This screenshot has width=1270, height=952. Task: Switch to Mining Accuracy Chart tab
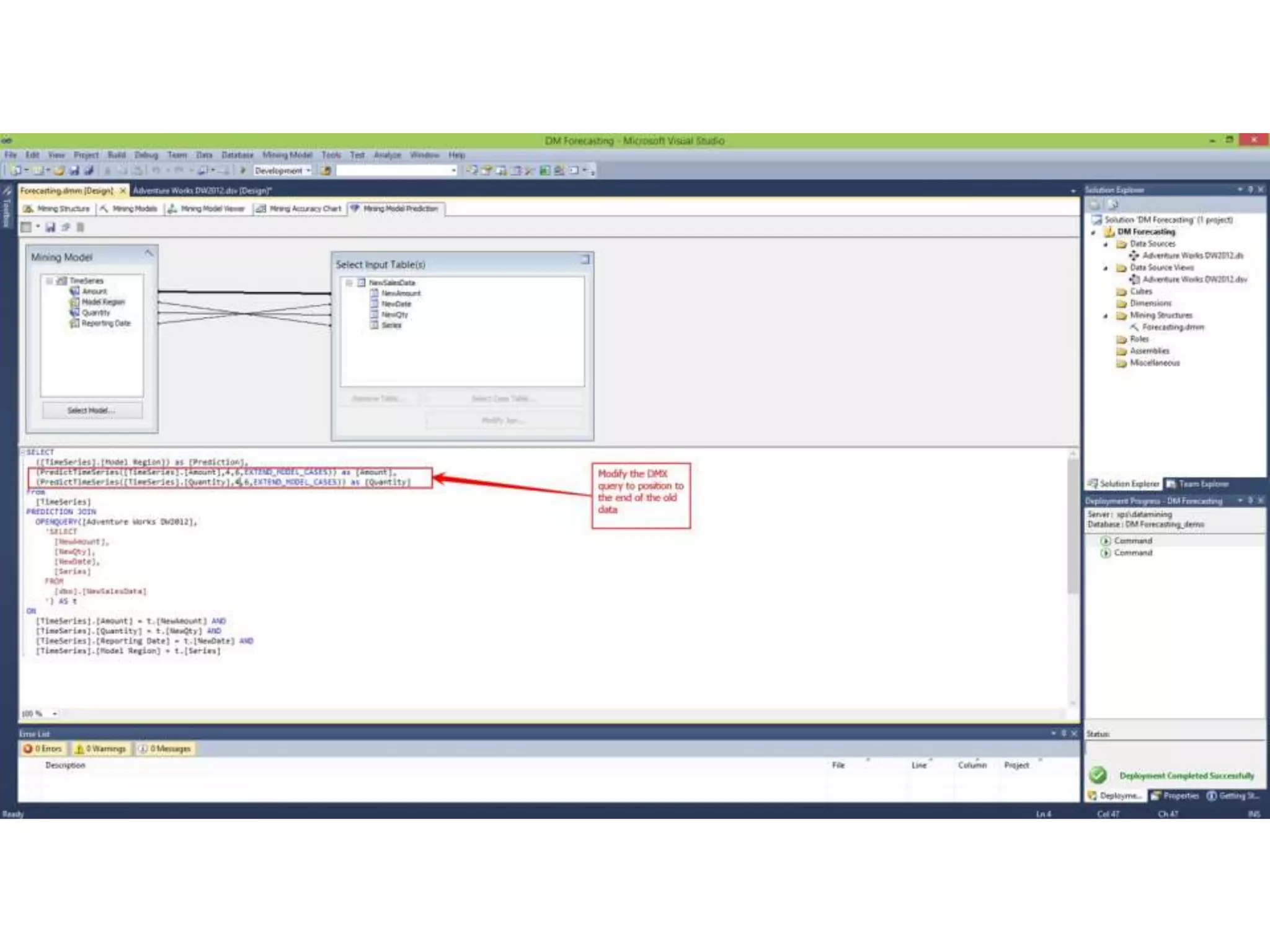(299, 209)
